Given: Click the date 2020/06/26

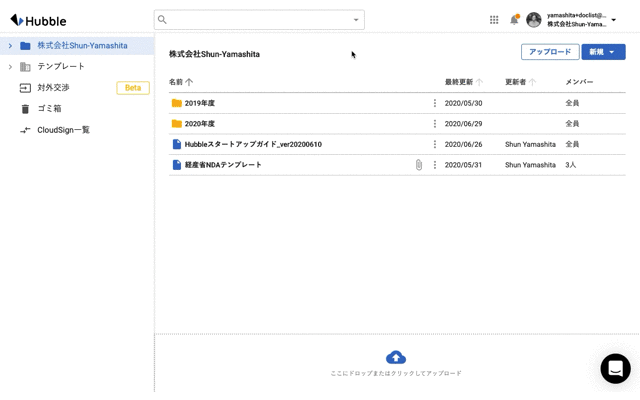Looking at the screenshot, I should click(463, 144).
